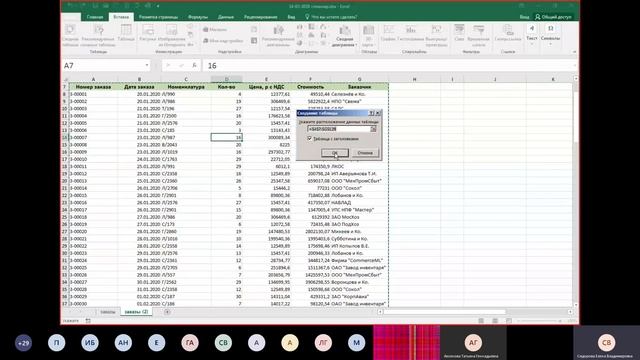This screenshot has height=360, width=640.
Task: Click the 'Номер заказа' header cell
Action: (93, 87)
